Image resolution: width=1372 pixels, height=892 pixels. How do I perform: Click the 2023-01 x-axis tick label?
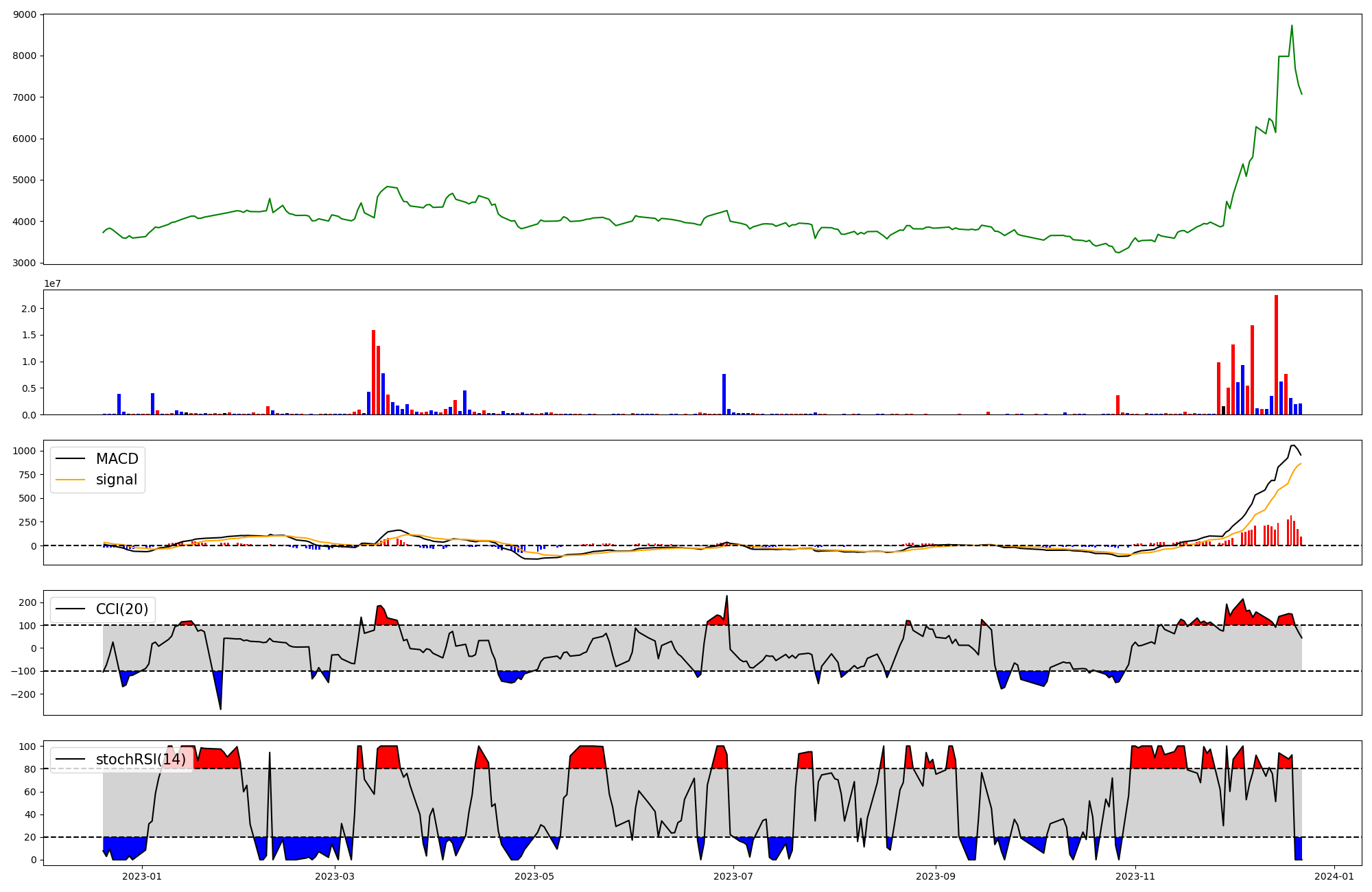tap(142, 876)
